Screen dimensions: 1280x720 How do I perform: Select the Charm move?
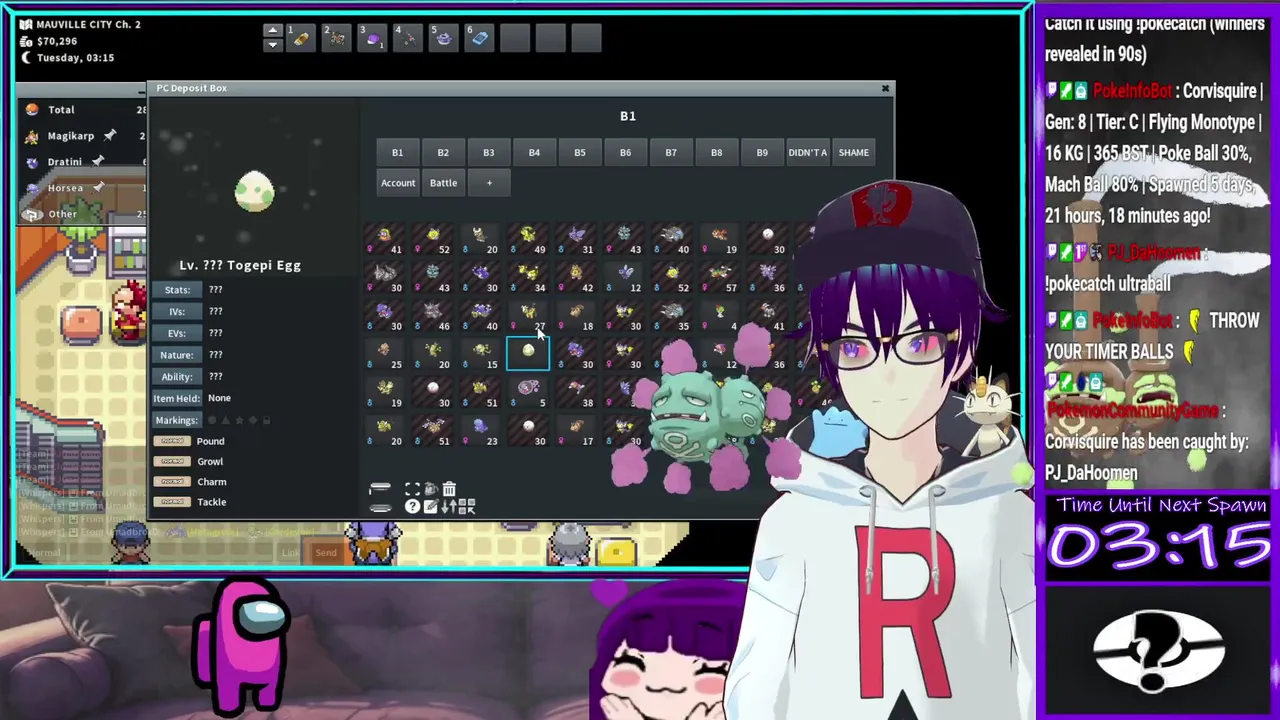pos(211,482)
